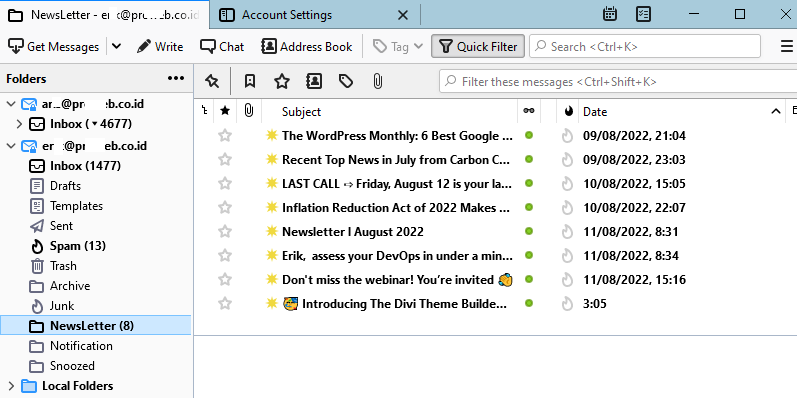The image size is (797, 398).
Task: Collapse the first account tree
Action: pos(11,104)
